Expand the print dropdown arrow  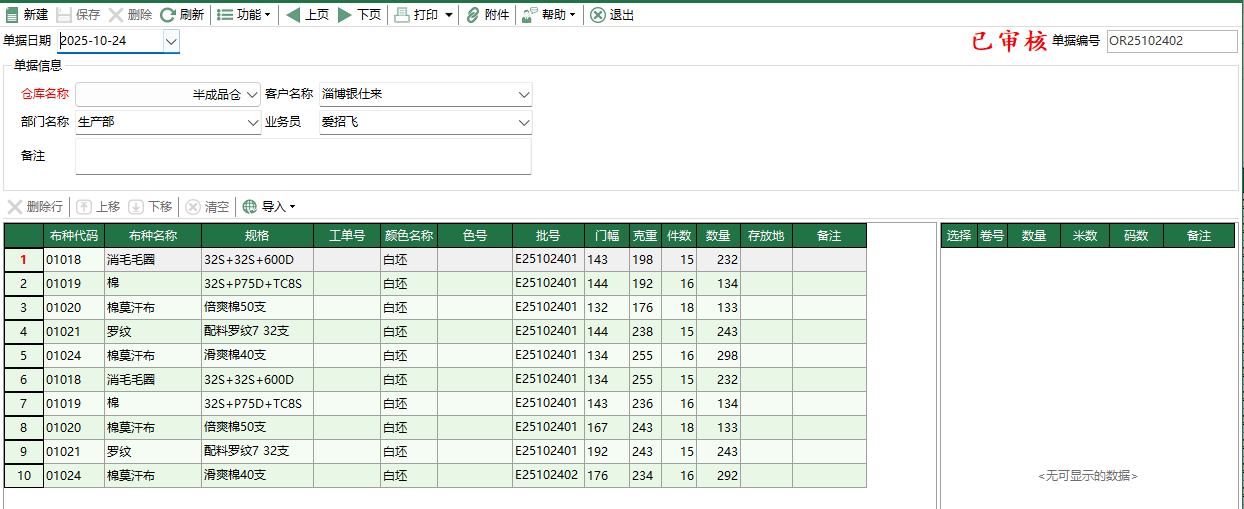pos(449,15)
